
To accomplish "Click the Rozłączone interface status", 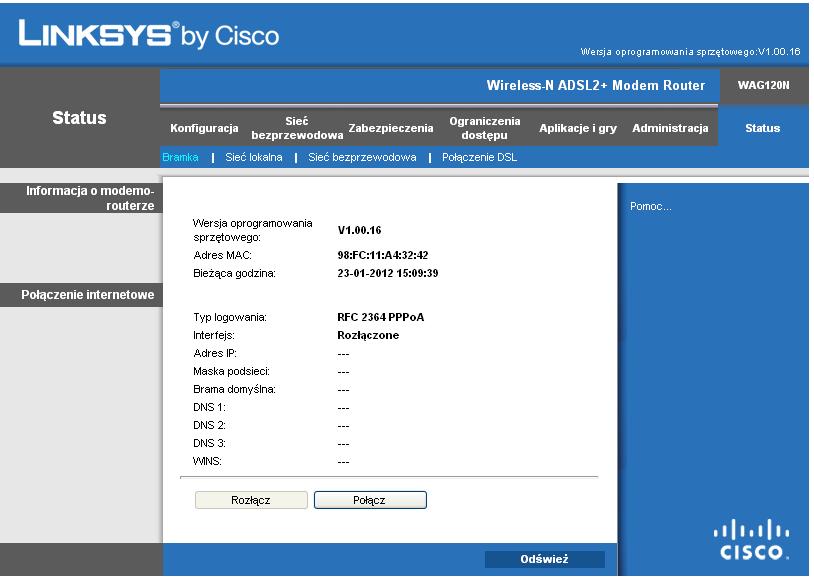I will [x=368, y=335].
